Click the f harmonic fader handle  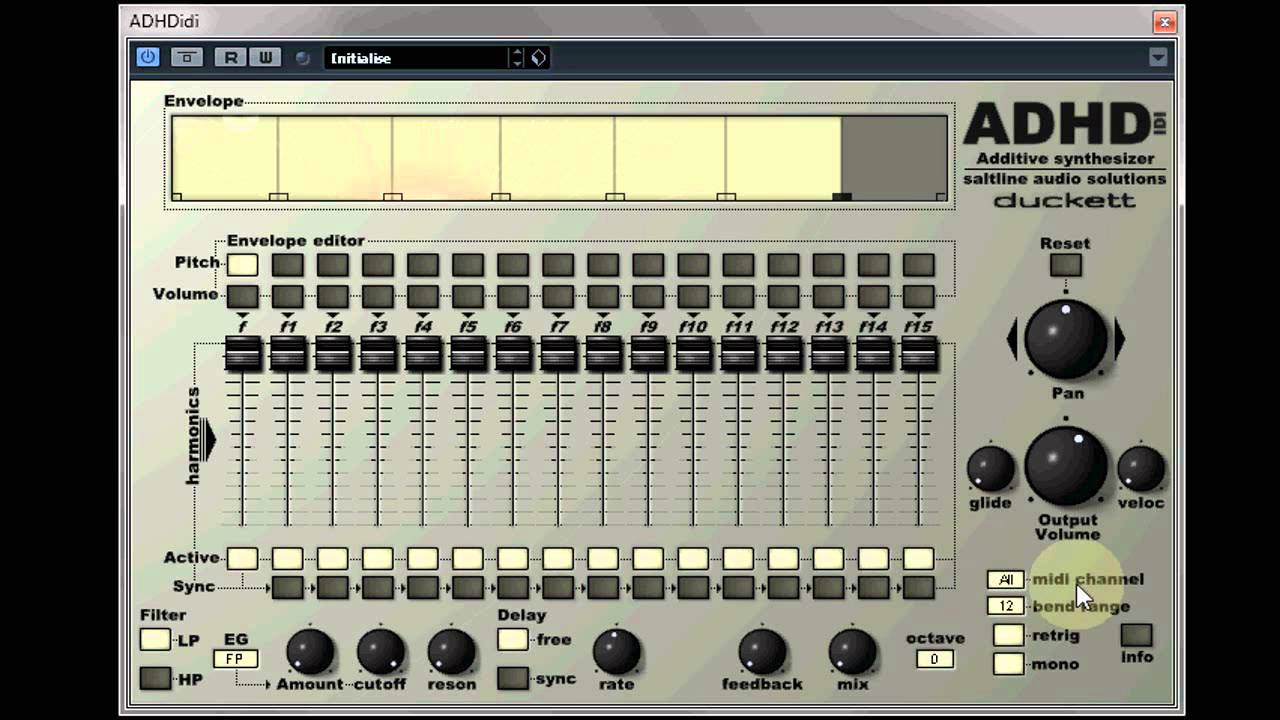click(242, 353)
